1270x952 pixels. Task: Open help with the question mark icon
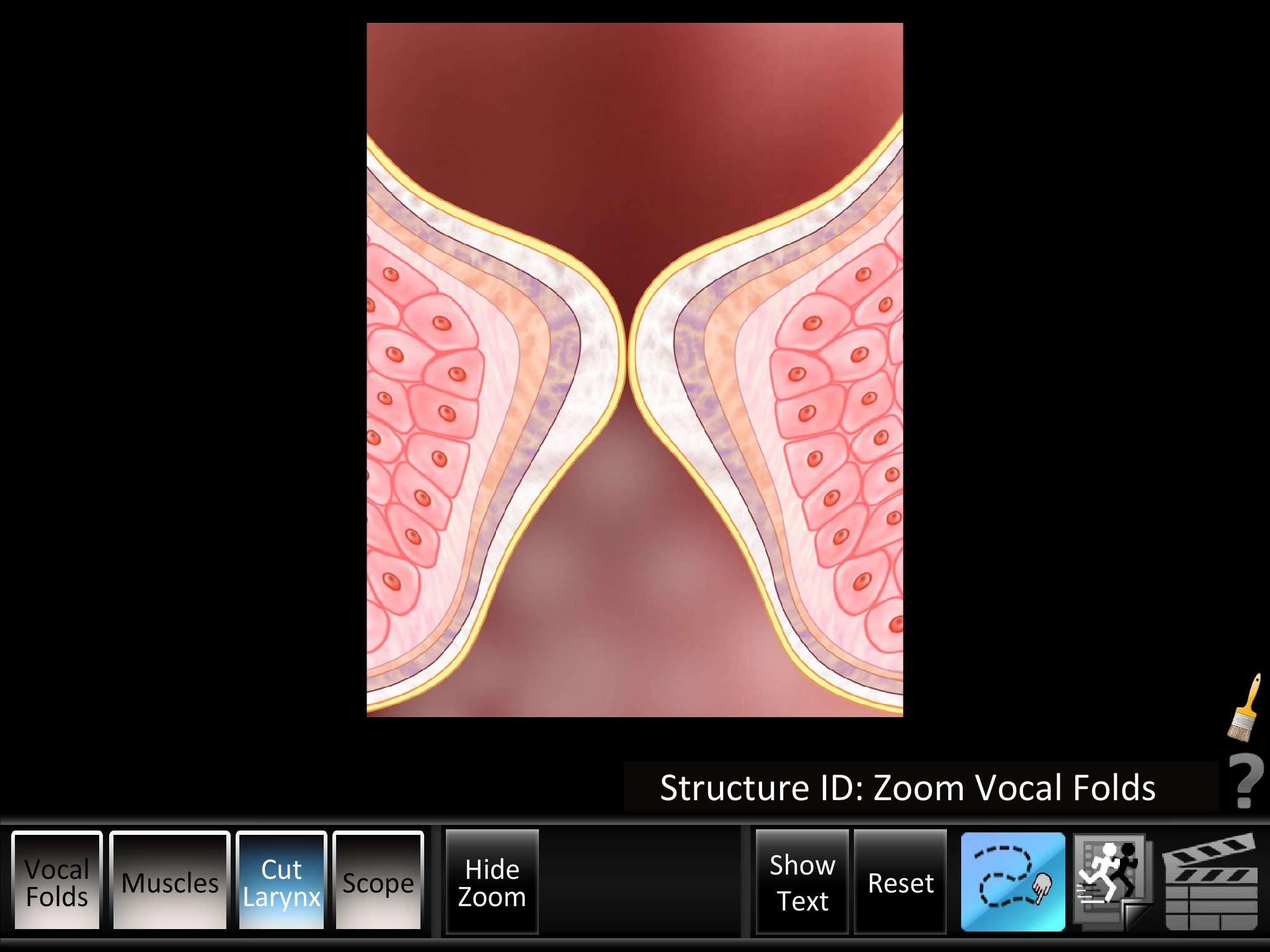[1246, 781]
